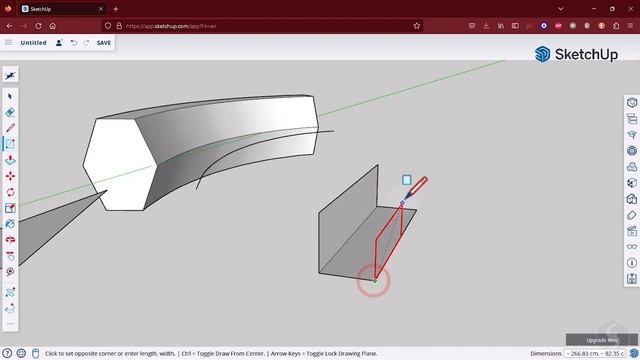
Task: Open a new browser tab
Action: click(116, 9)
